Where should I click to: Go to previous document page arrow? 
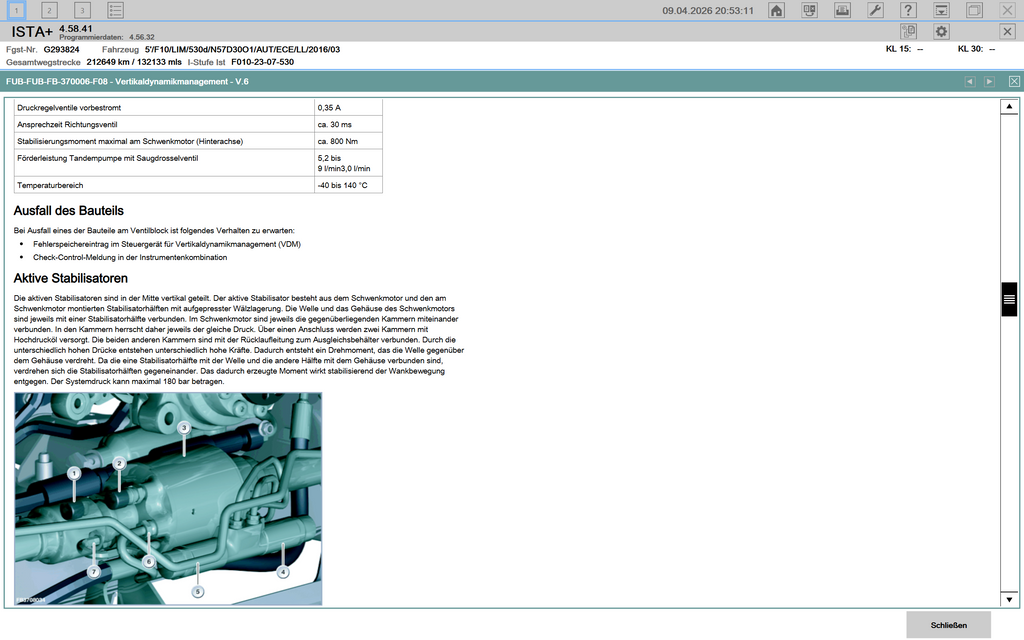point(969,81)
